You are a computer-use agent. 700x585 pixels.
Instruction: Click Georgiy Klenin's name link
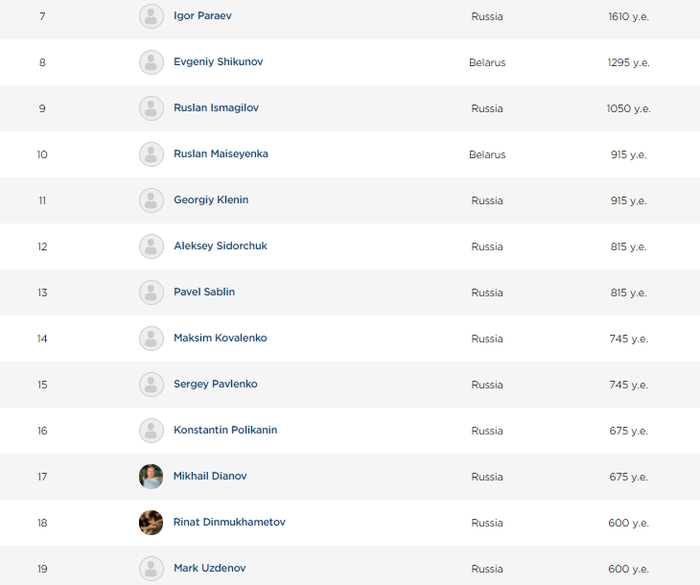pos(211,200)
